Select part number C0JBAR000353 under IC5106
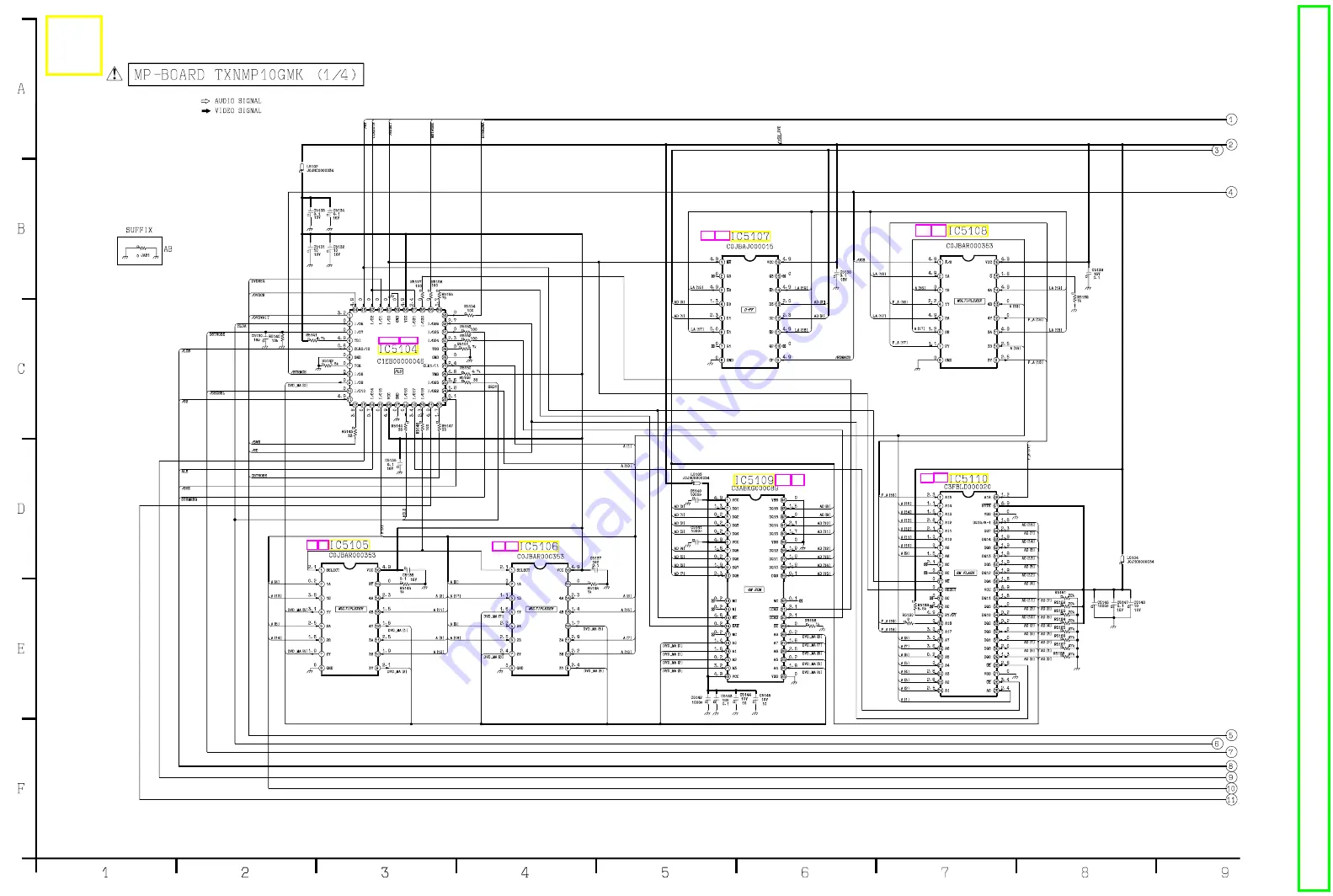The image size is (1333, 896). point(541,557)
